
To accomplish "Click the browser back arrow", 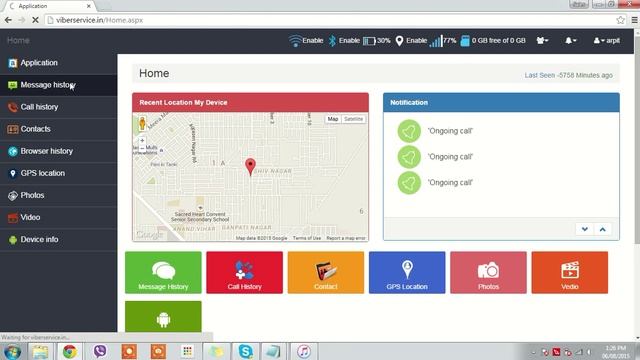I will pos(8,20).
